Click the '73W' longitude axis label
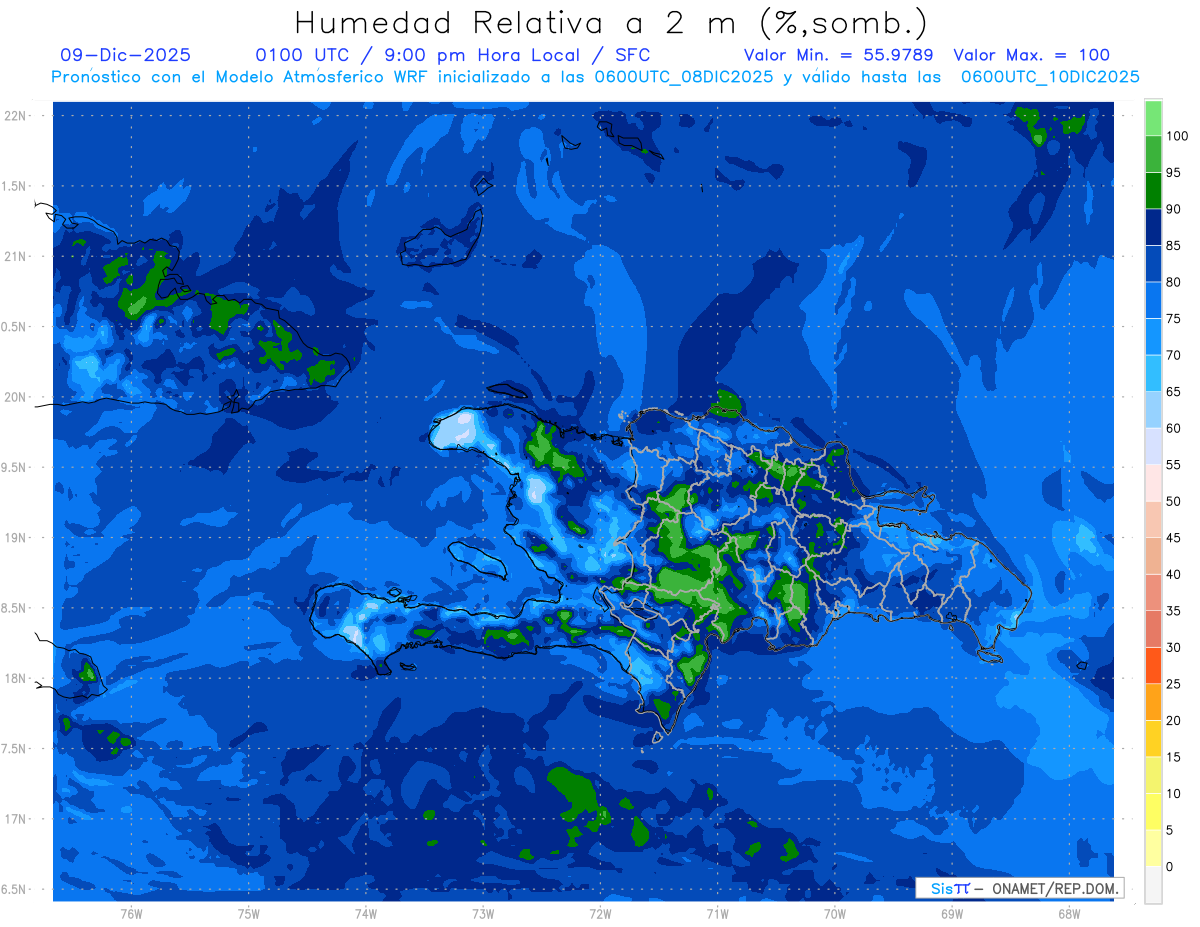The width and height of the screenshot is (1200, 927). click(x=483, y=914)
